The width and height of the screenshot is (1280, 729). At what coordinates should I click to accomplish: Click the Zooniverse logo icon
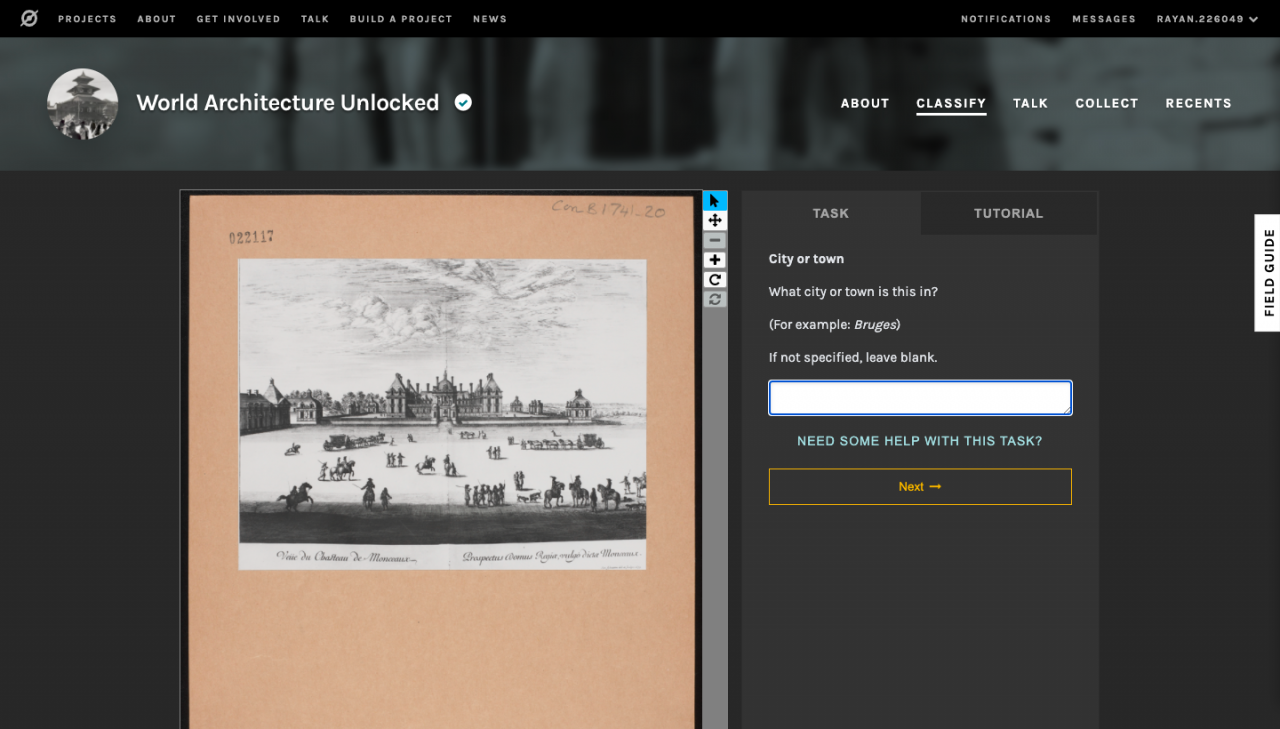click(x=29, y=18)
